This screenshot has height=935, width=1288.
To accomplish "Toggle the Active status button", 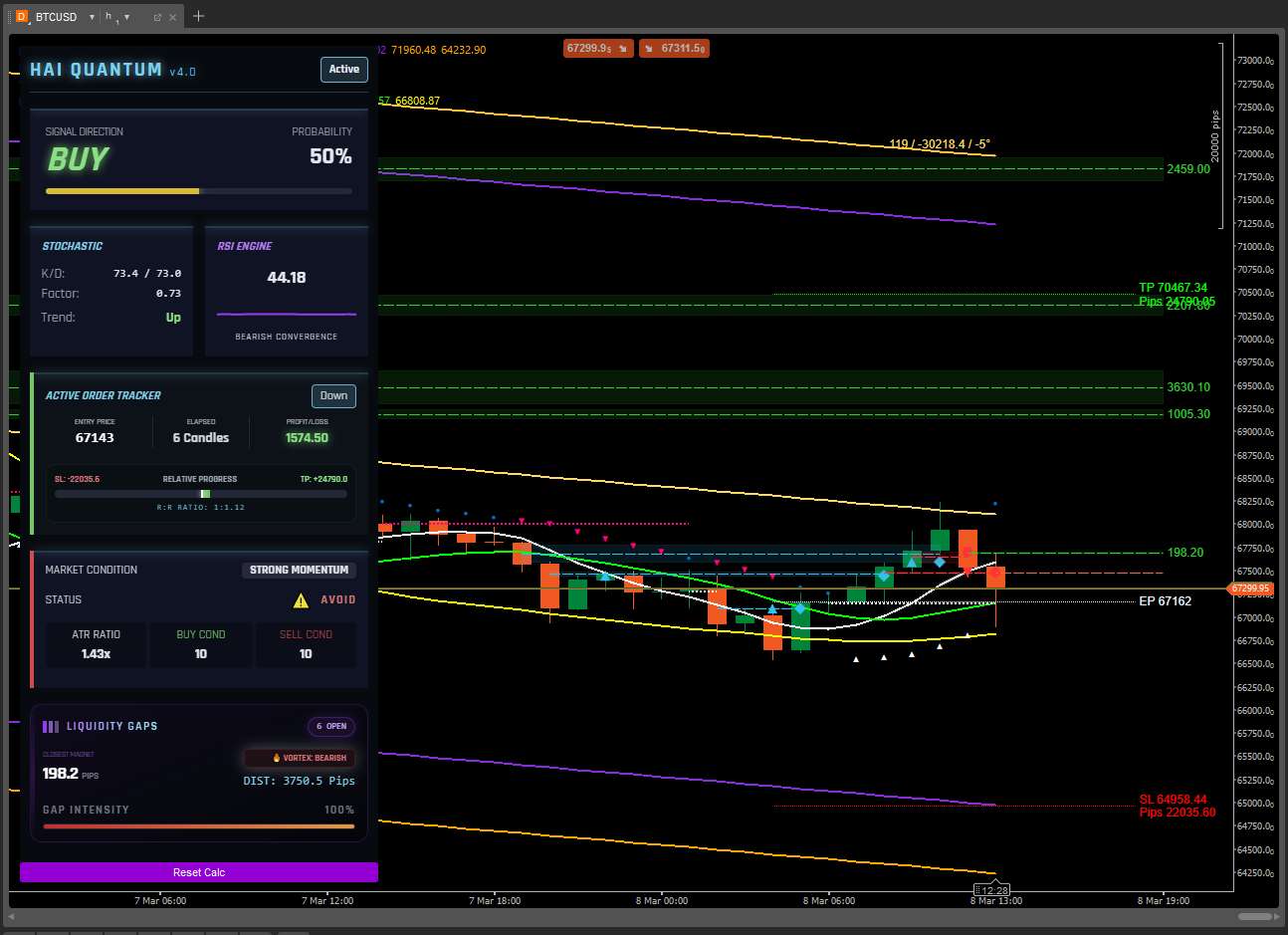I will (343, 70).
